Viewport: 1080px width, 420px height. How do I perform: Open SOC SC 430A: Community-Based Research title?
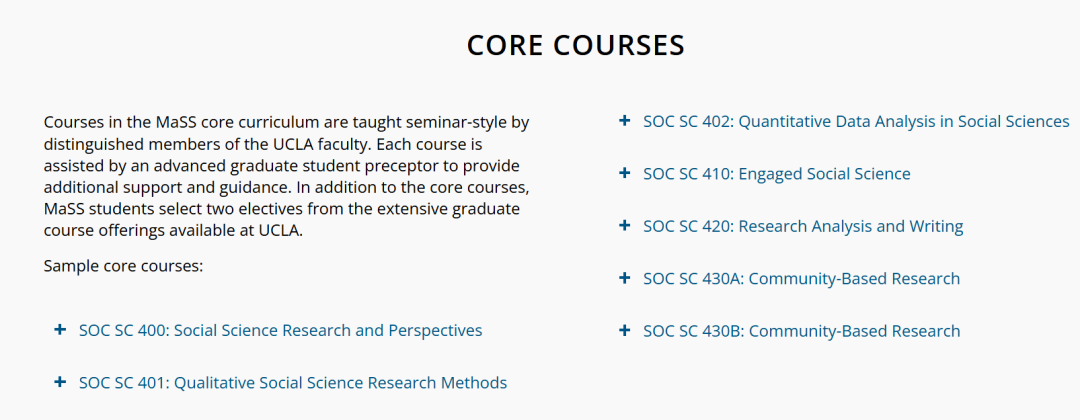(801, 279)
